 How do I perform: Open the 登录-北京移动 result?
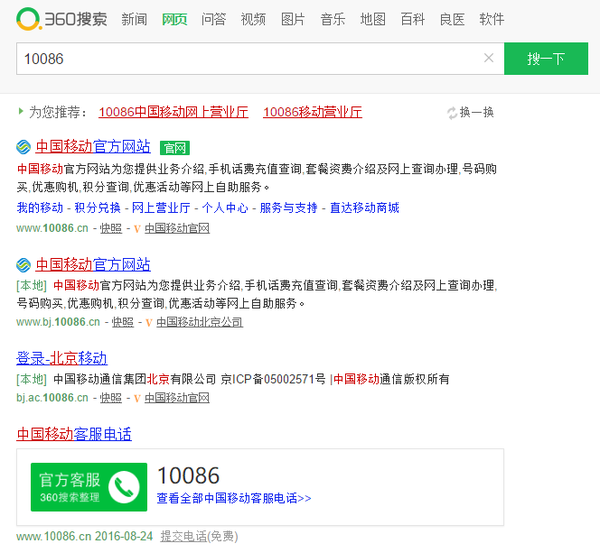point(62,358)
